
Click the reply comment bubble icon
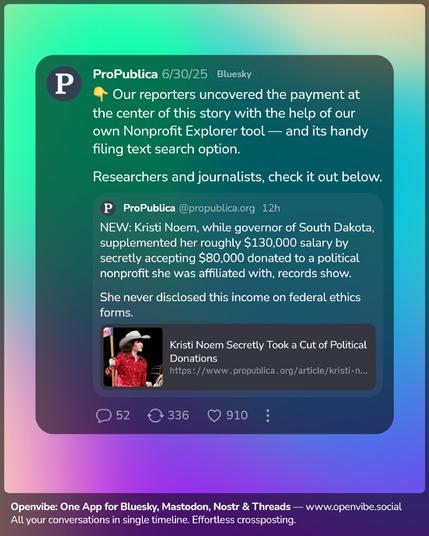104,416
